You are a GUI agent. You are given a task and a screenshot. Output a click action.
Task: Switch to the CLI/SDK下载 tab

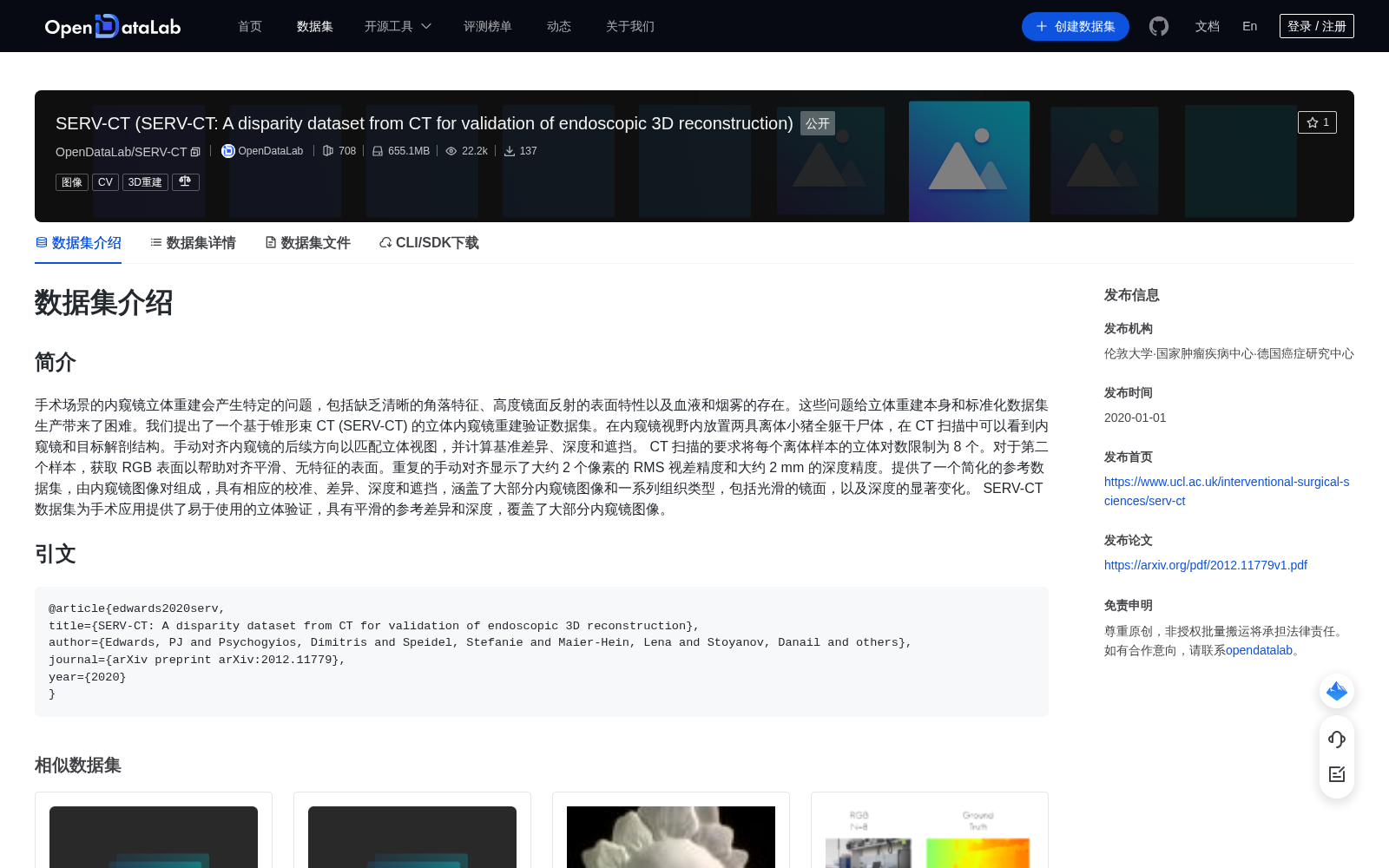click(429, 243)
